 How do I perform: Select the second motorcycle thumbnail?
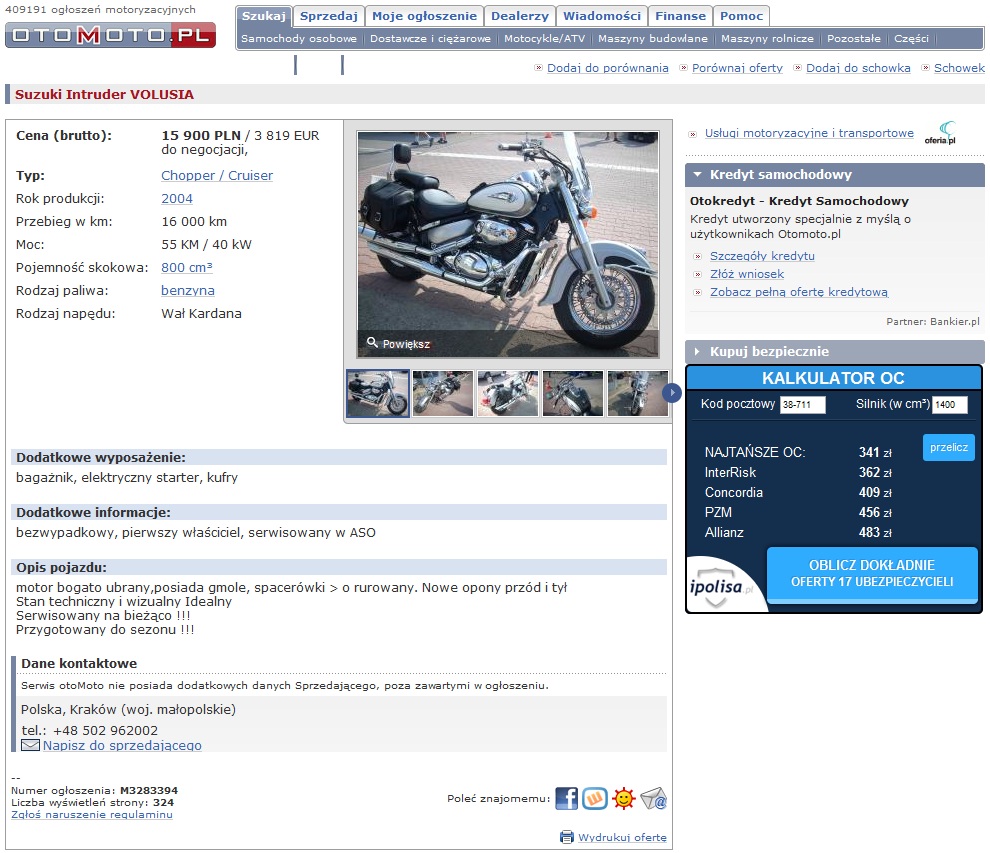click(443, 393)
